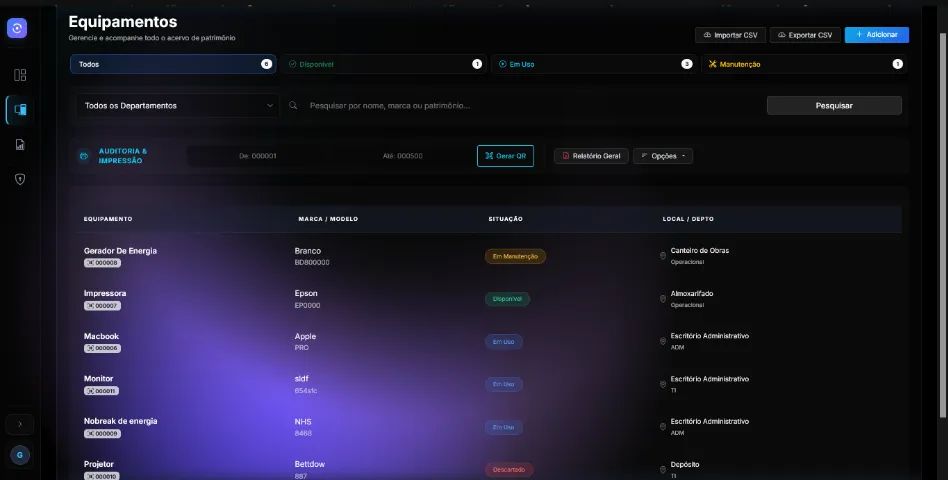
Task: Select the Manutenção filter tab
Action: (804, 64)
